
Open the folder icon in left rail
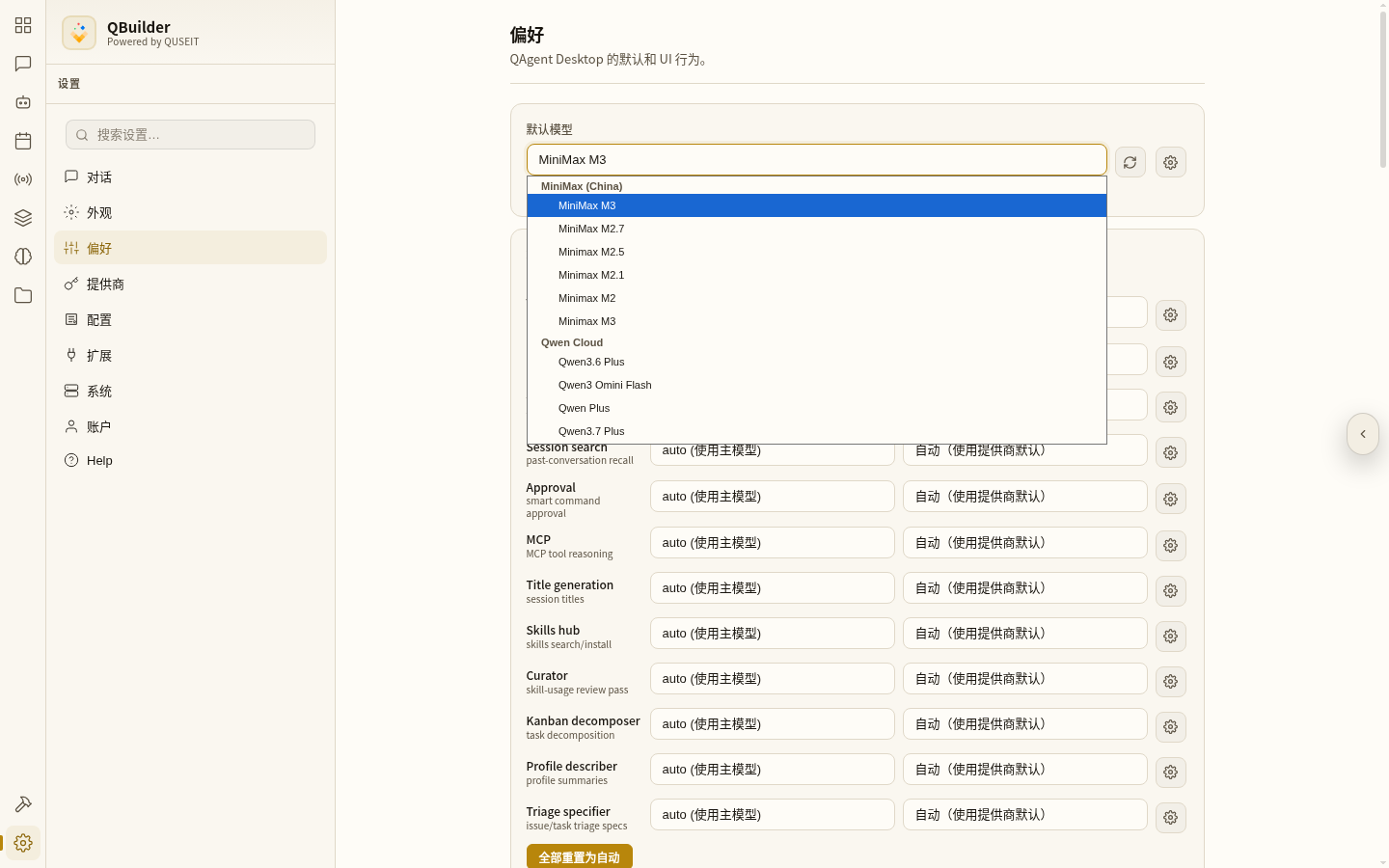(x=23, y=295)
